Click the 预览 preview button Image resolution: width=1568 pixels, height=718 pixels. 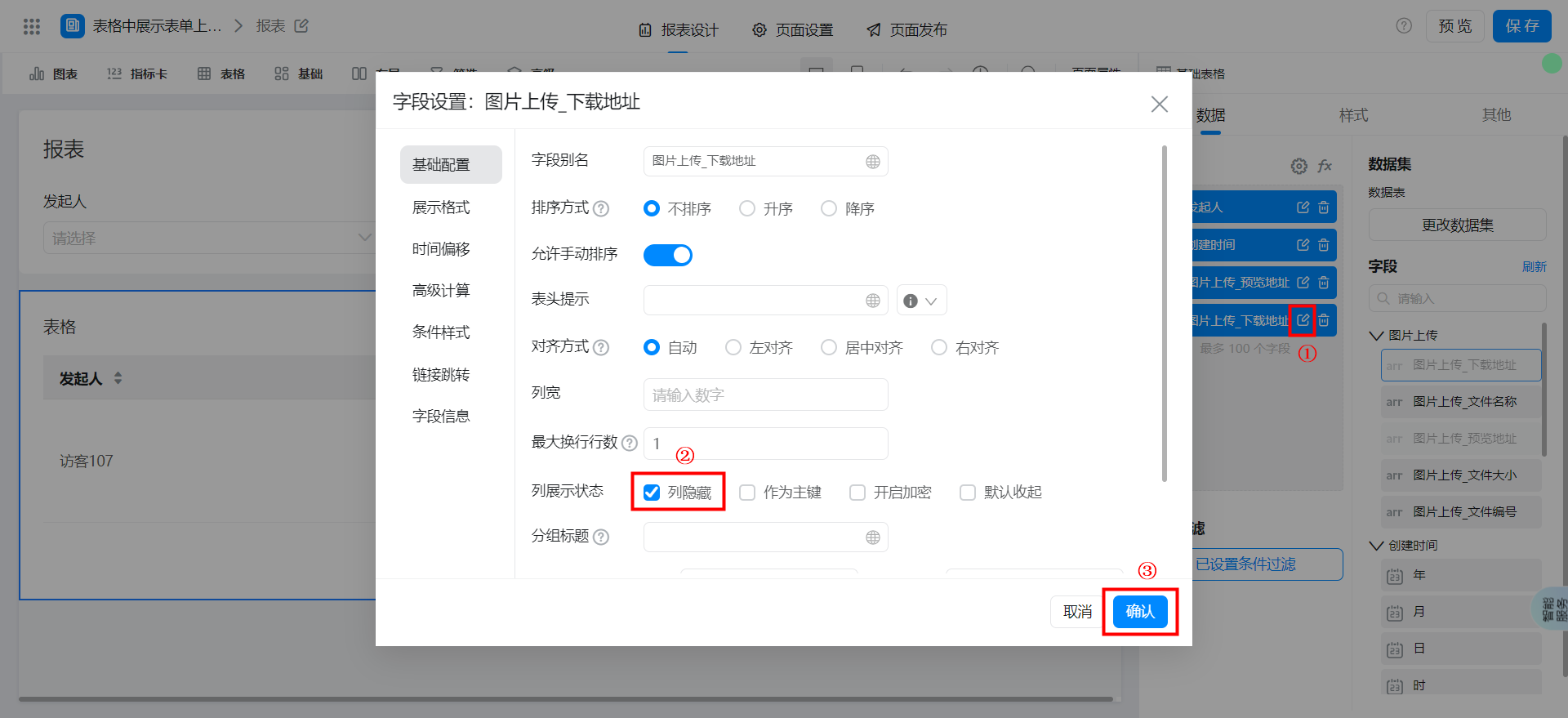click(1455, 26)
